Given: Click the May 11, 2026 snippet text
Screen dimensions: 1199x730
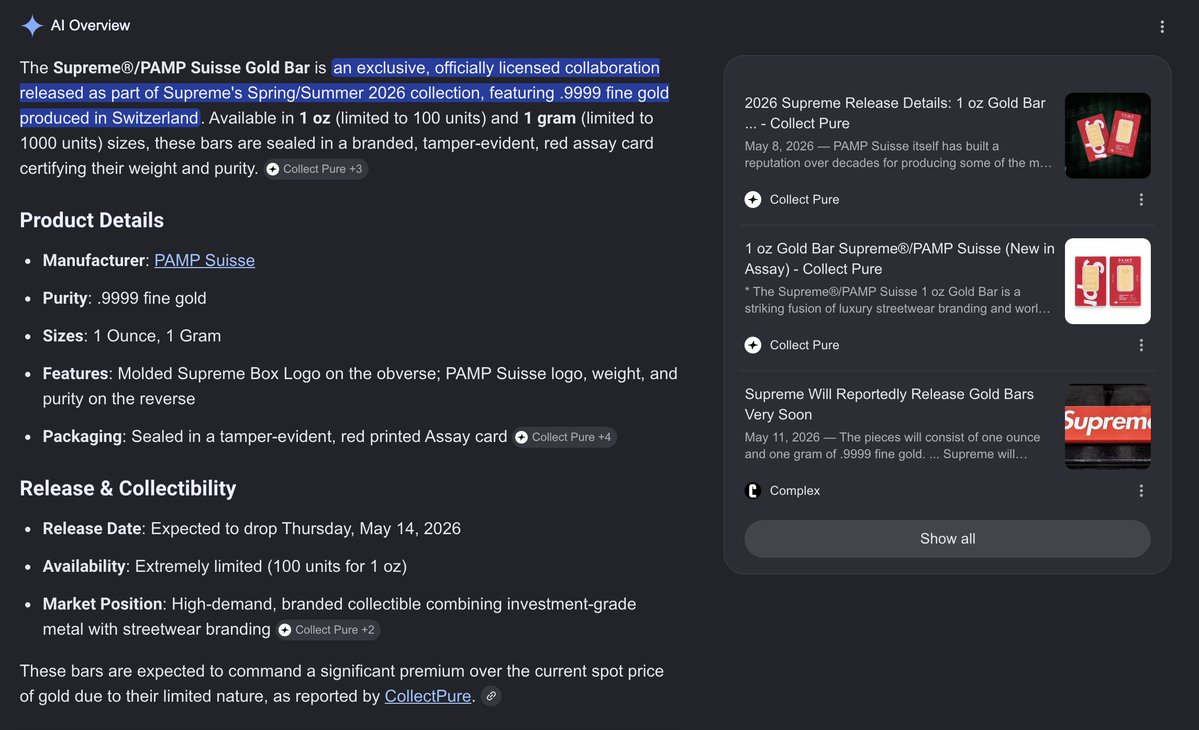Looking at the screenshot, I should [892, 446].
